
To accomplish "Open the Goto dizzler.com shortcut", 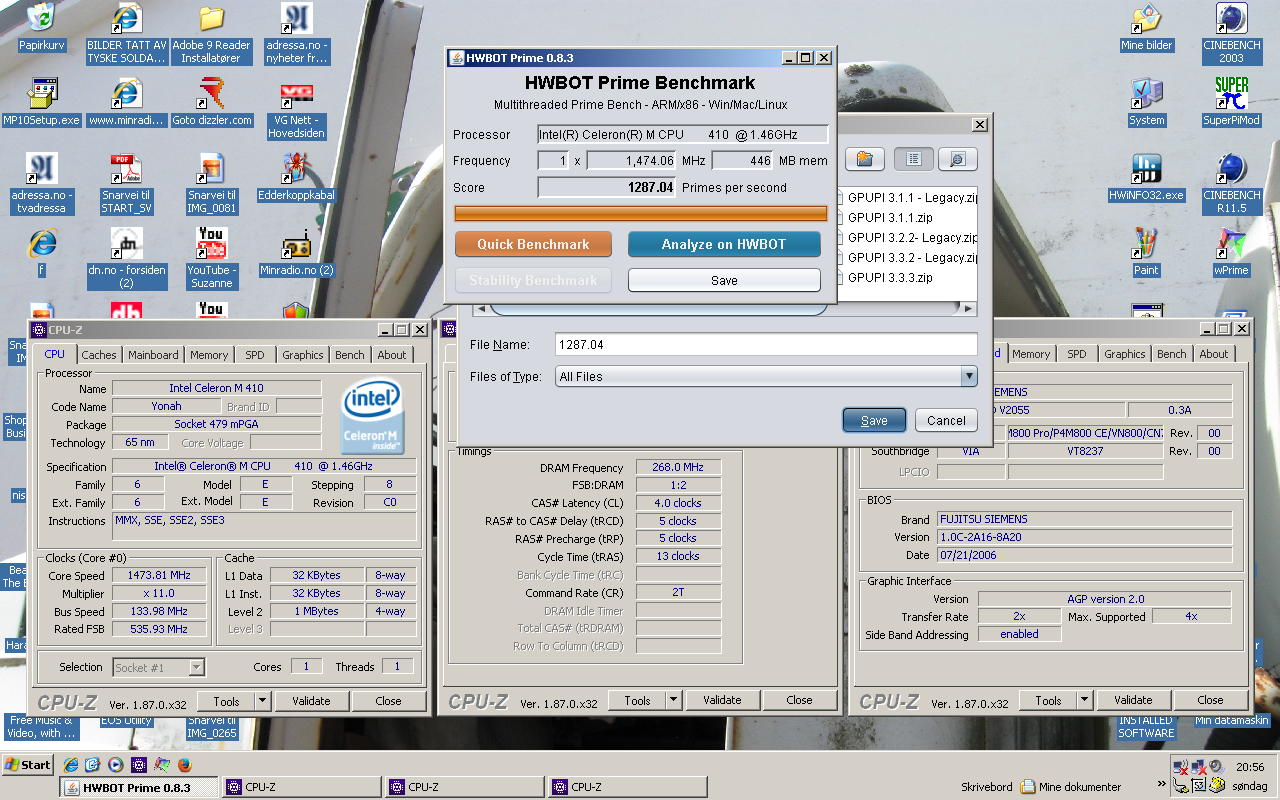I will [x=211, y=103].
